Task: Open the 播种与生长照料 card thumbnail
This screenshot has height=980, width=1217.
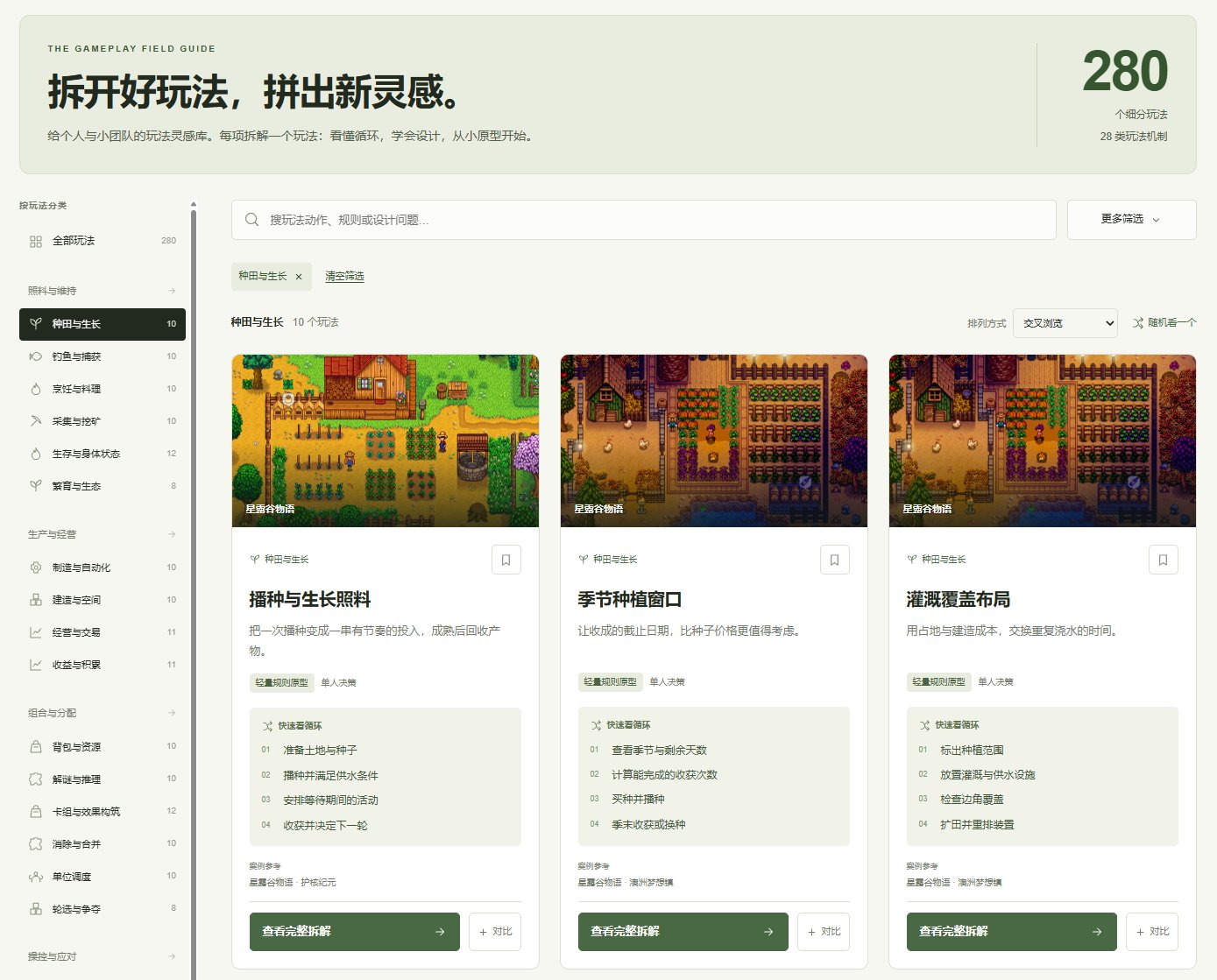Action: 386,441
